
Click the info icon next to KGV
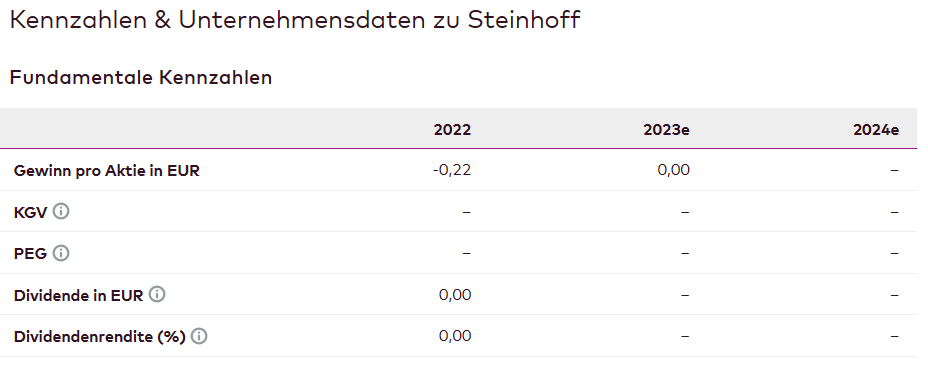coord(61,212)
